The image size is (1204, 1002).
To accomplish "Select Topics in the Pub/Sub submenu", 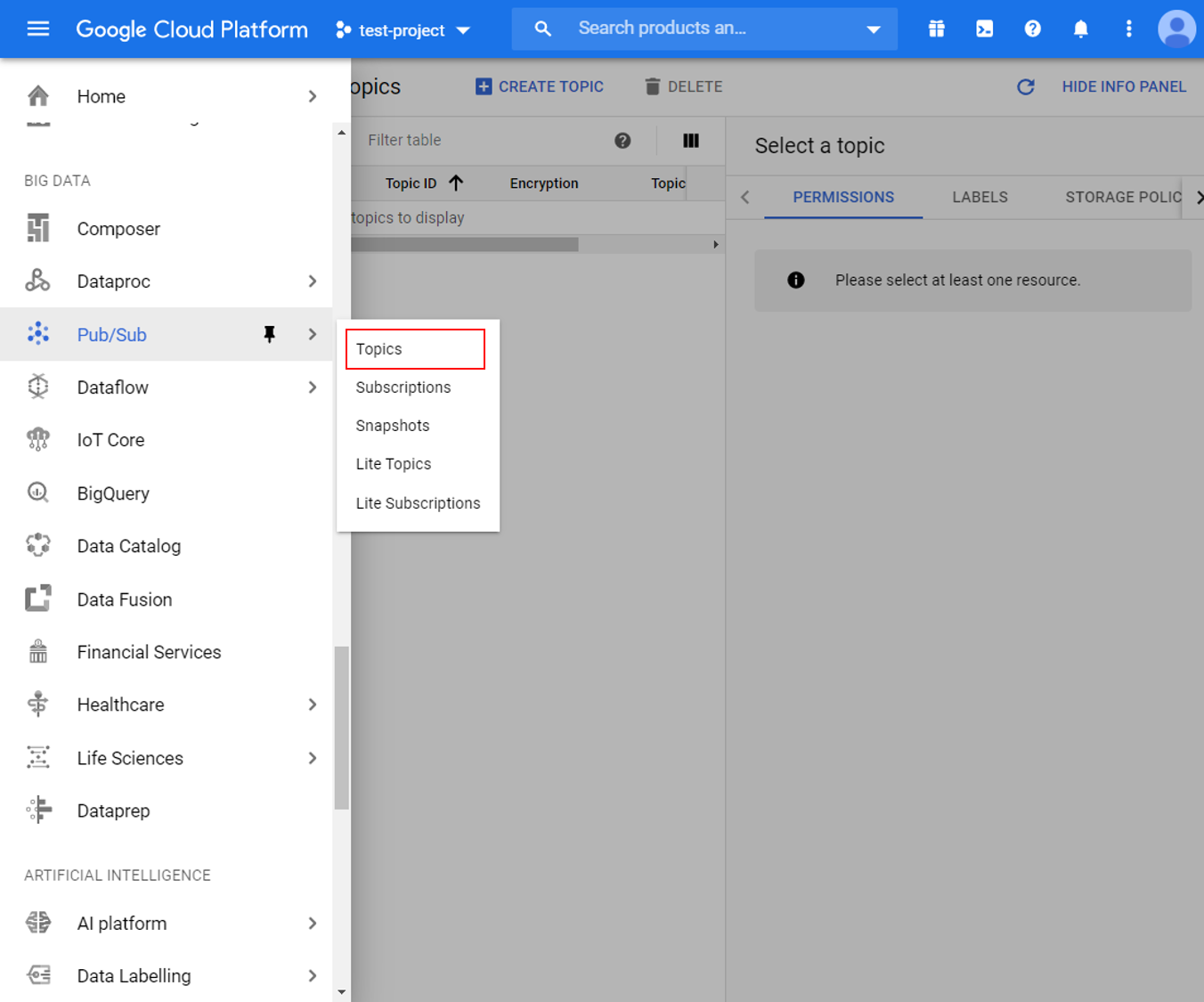I will [415, 348].
